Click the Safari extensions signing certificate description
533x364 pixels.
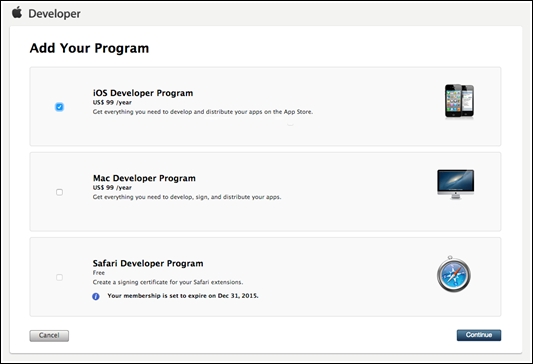168,282
